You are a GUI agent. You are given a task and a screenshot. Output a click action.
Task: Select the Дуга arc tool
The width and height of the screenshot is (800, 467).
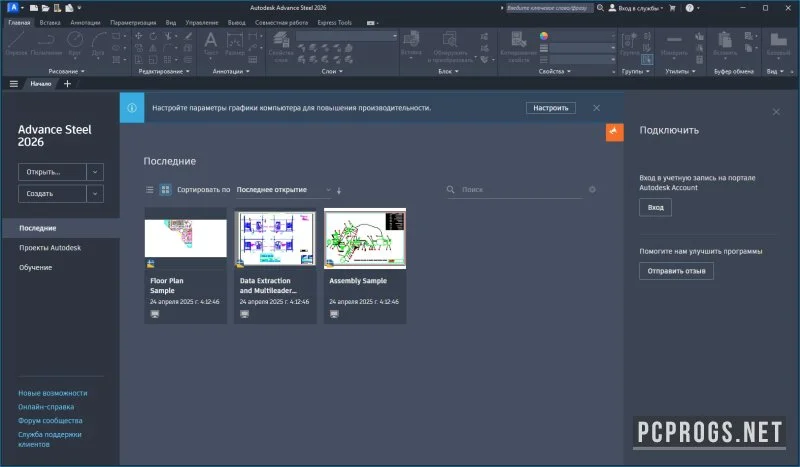tap(98, 43)
